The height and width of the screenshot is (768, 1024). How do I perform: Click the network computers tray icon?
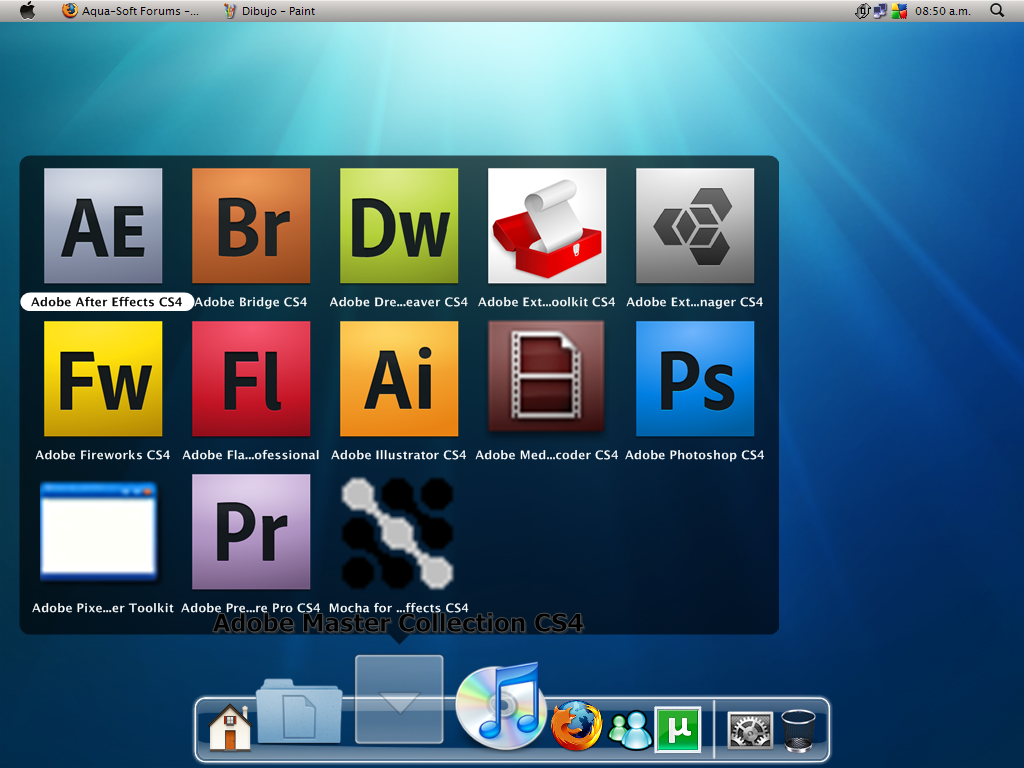(x=880, y=11)
